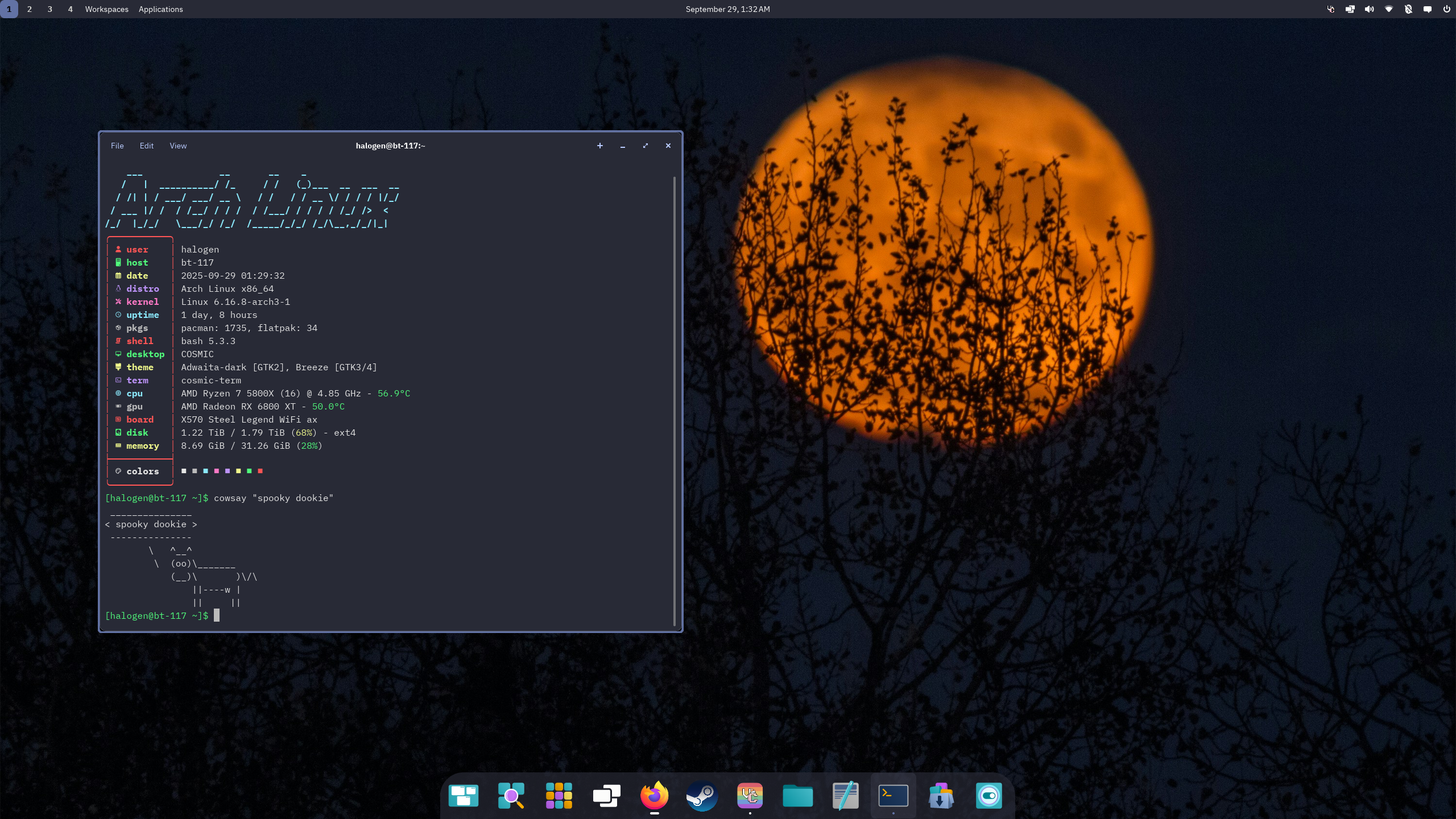Open Steam from the dock
Image resolution: width=1456 pixels, height=819 pixels.
(702, 795)
